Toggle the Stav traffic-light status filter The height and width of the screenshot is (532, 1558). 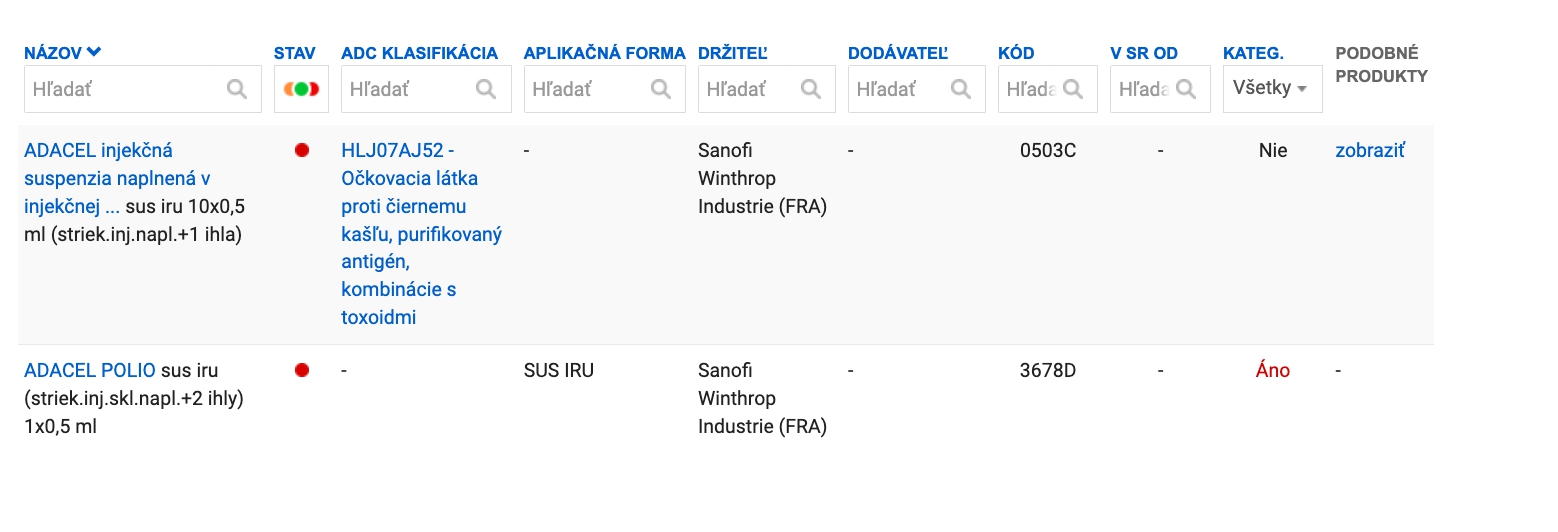coord(301,89)
